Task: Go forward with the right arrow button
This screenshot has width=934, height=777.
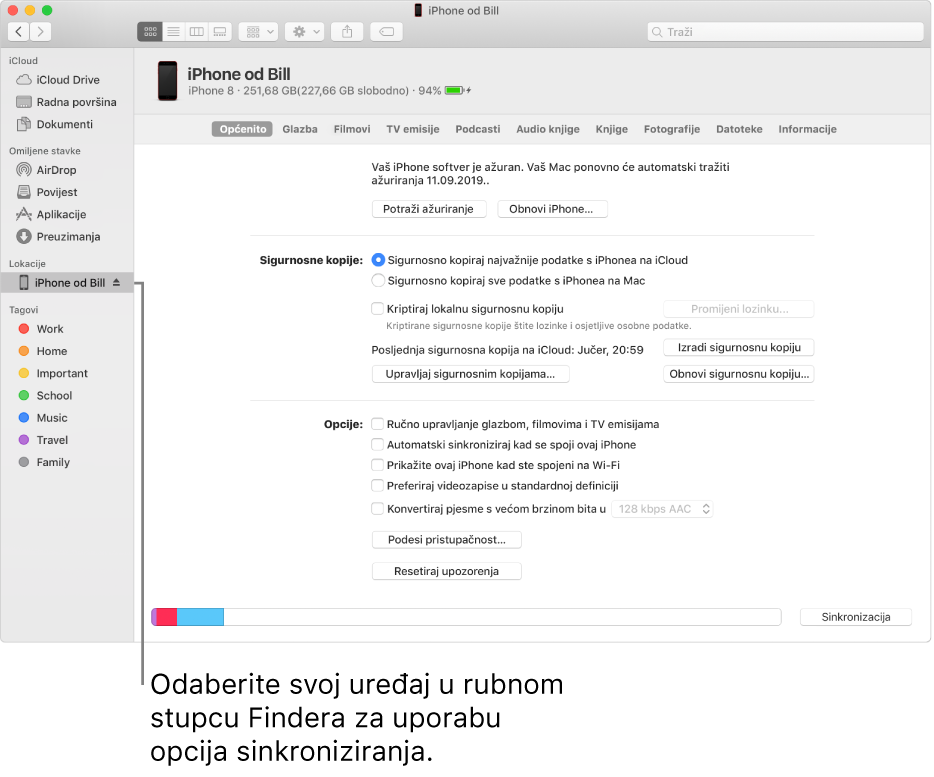Action: pyautogui.click(x=40, y=32)
